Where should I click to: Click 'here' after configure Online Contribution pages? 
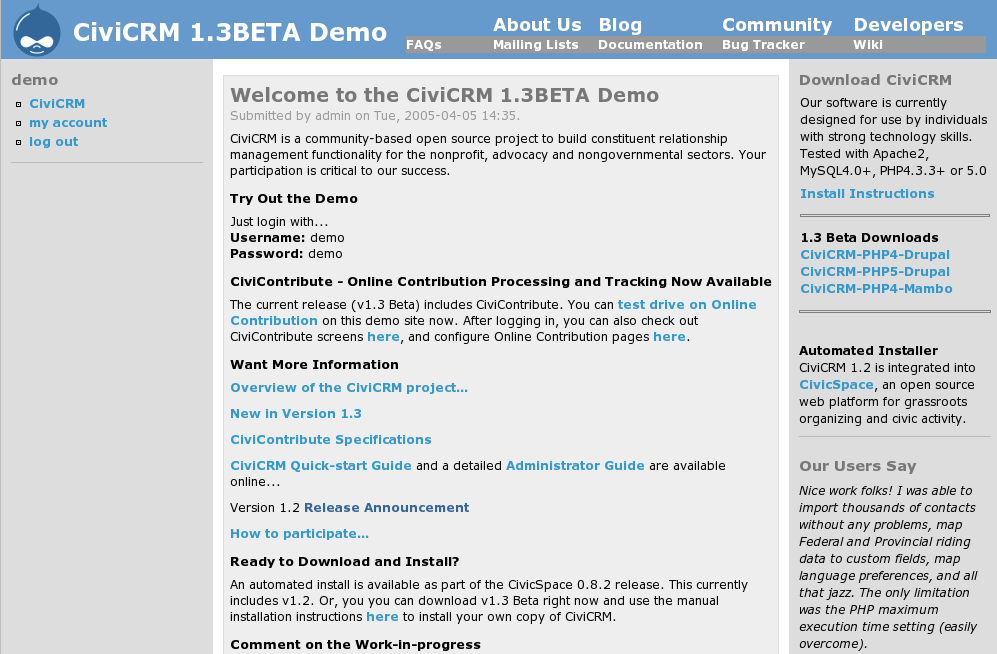[x=670, y=337]
